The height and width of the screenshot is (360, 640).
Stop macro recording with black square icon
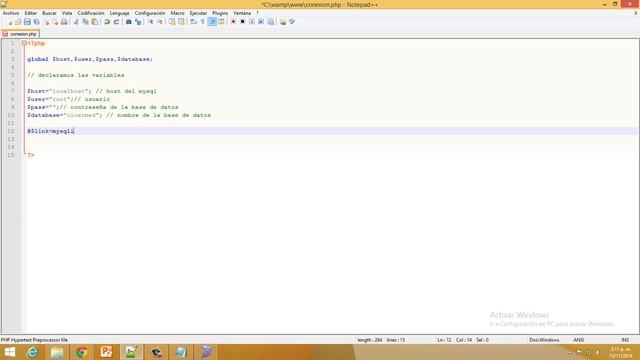point(242,22)
